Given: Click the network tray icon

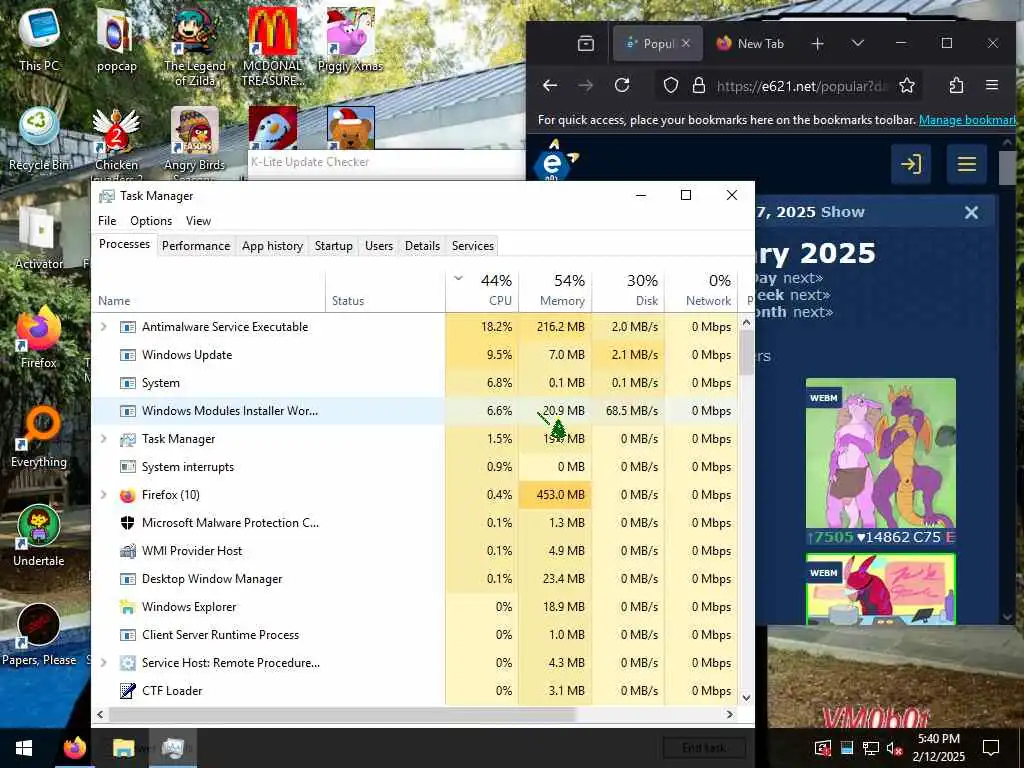Looking at the screenshot, I should [x=870, y=748].
